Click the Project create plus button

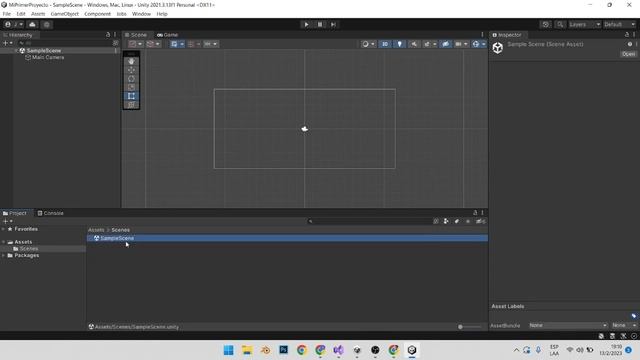pos(7,221)
